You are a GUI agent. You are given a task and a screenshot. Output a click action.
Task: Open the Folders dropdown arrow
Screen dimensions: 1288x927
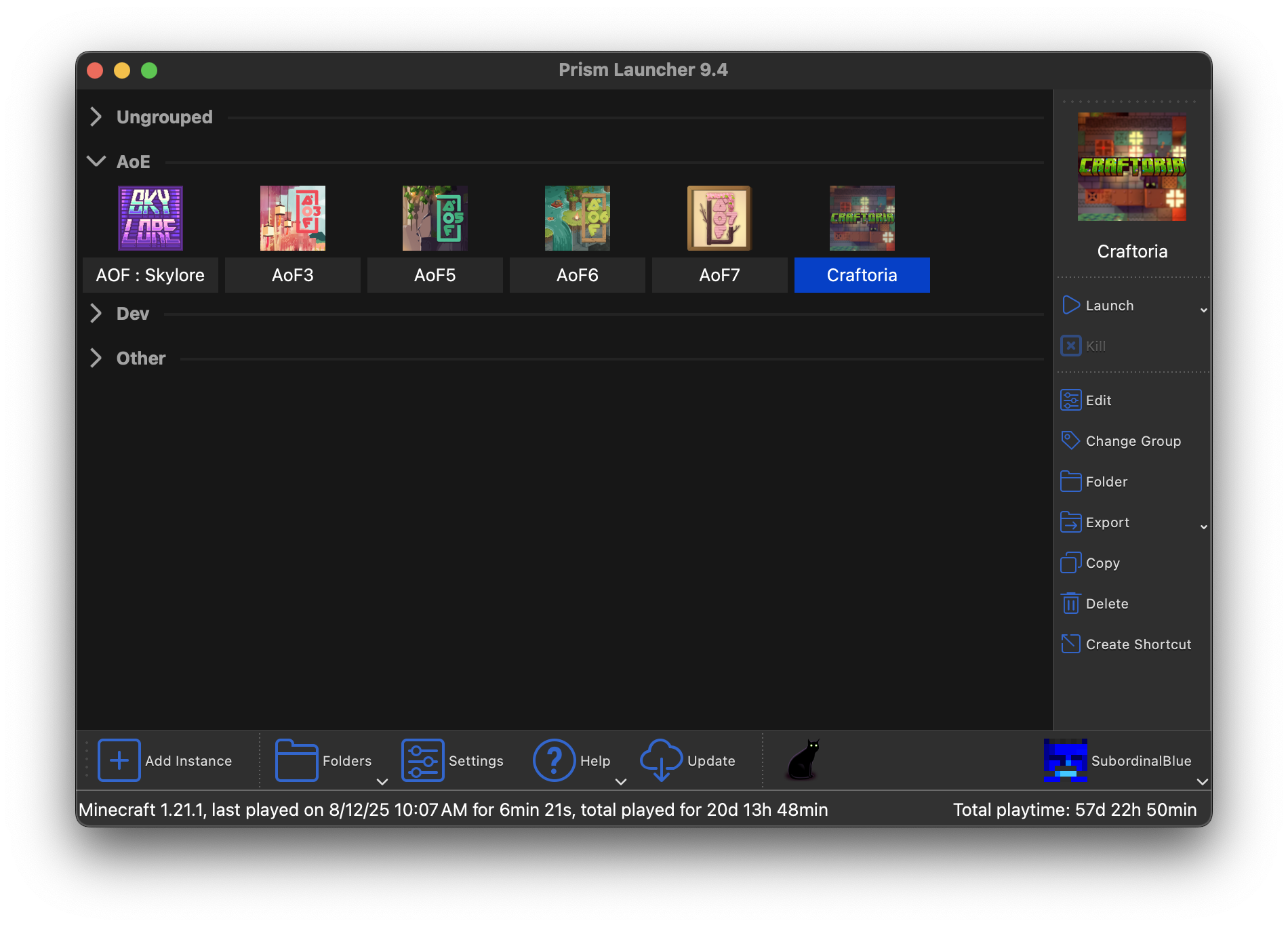(382, 781)
